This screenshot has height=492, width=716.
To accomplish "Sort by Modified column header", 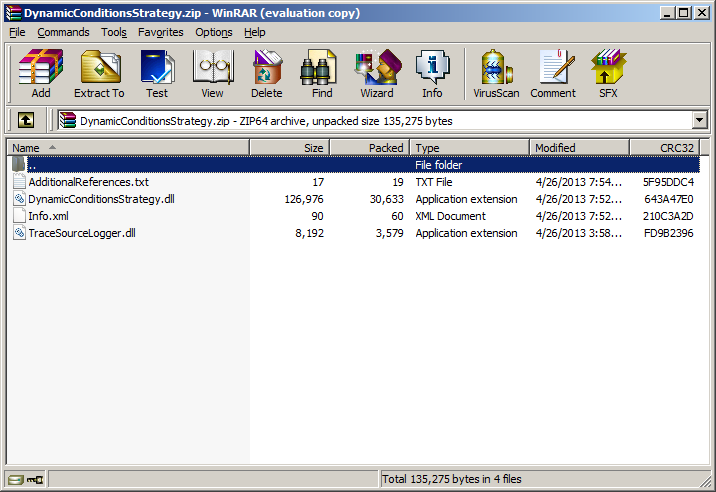I will [579, 148].
